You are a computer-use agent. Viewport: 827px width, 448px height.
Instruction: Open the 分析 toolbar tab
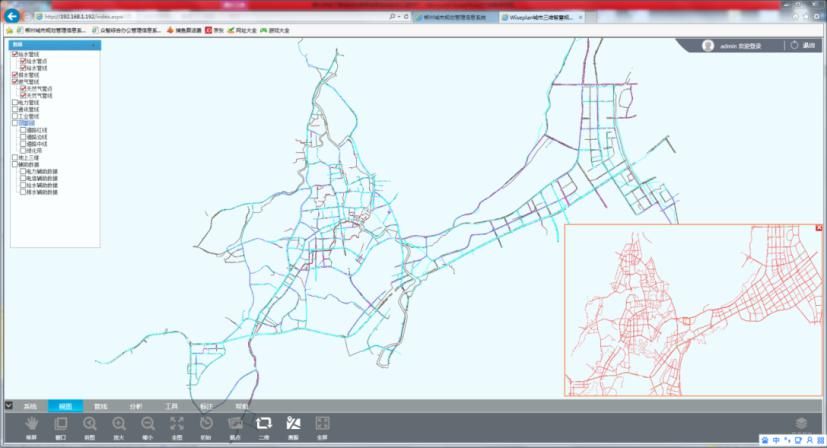pos(136,406)
